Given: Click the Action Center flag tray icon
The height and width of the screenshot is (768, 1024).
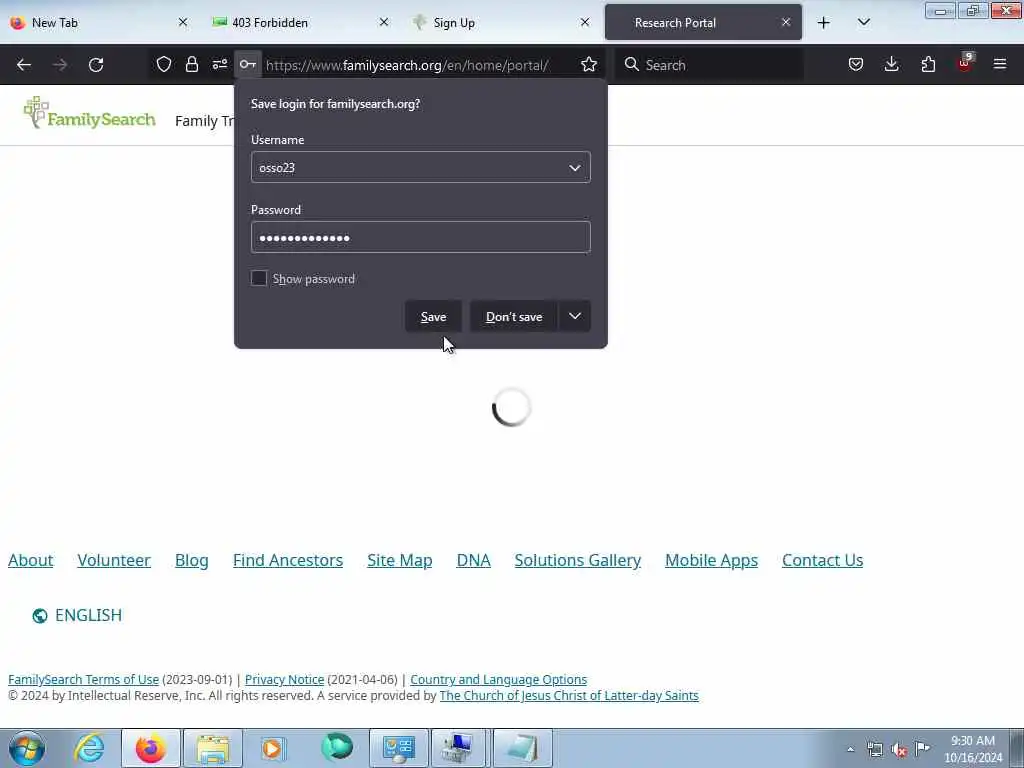Looking at the screenshot, I should click(x=922, y=748).
